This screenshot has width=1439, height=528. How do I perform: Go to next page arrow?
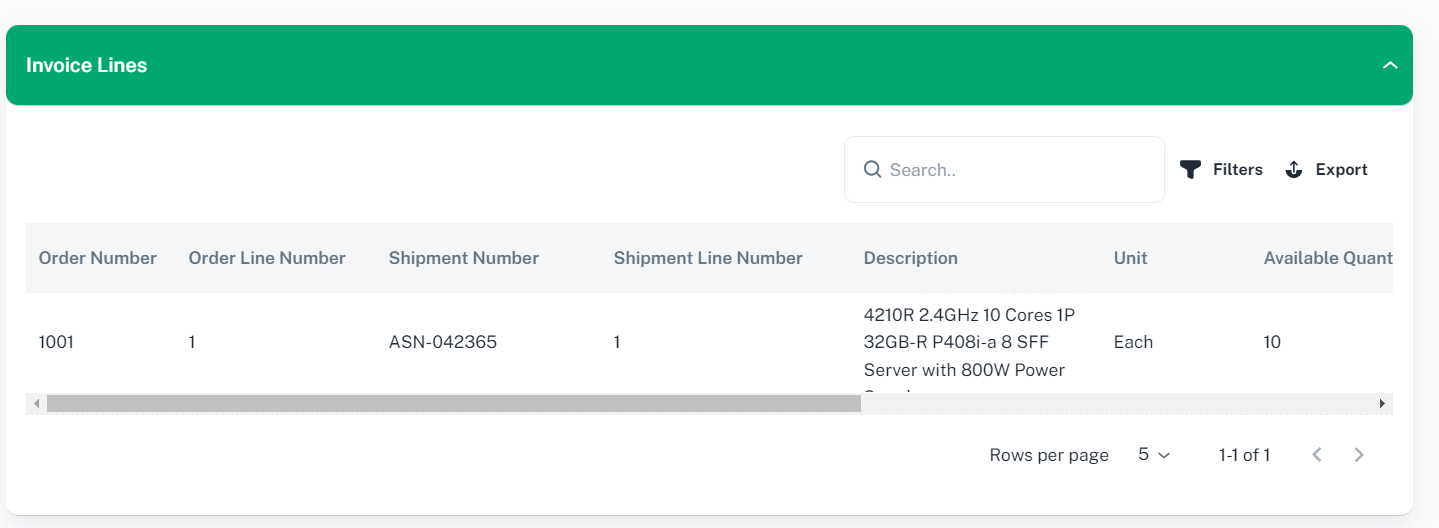1359,455
